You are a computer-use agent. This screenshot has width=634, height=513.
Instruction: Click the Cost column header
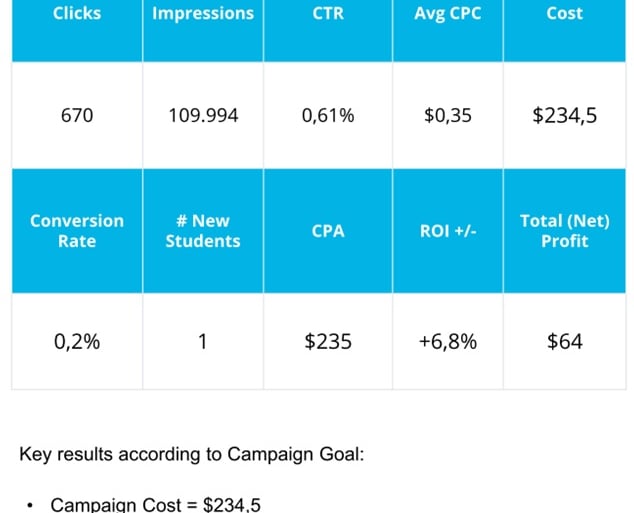[565, 14]
